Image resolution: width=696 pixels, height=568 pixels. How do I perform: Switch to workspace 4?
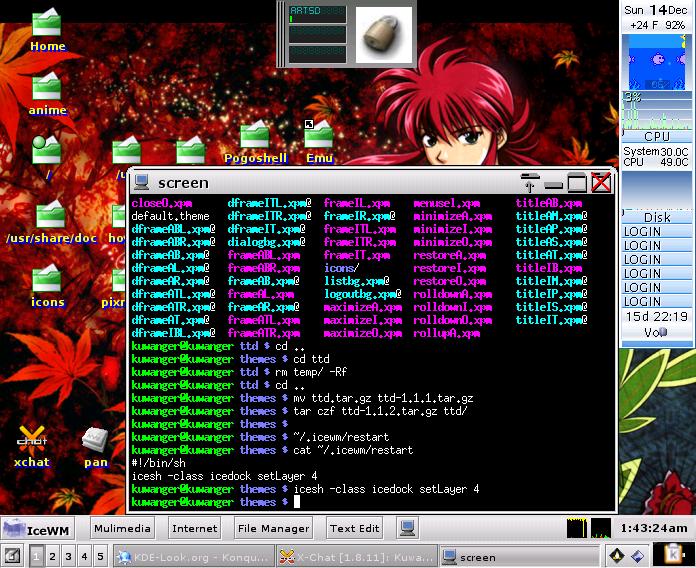click(84, 556)
